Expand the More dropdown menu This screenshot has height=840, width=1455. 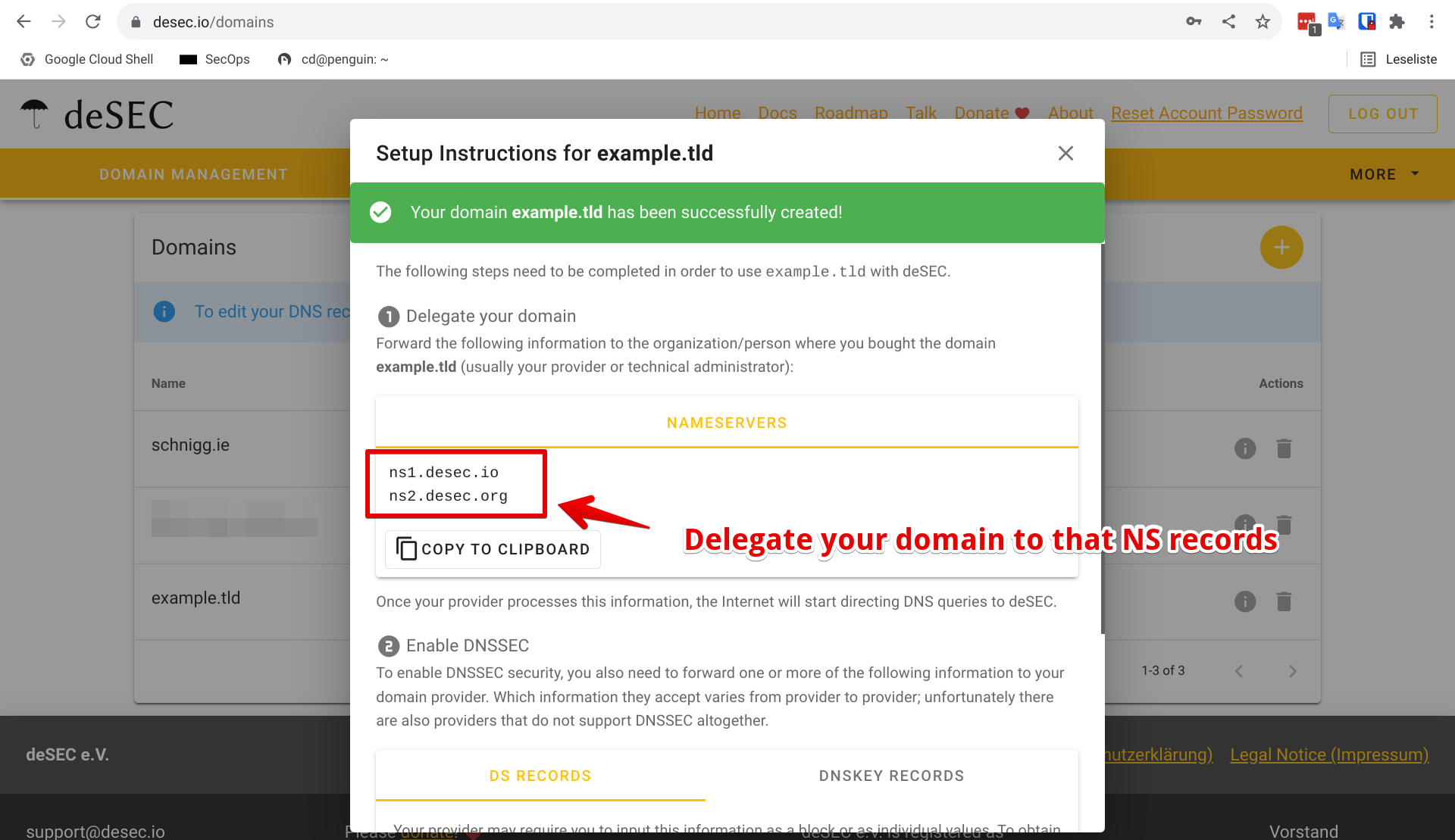1384,174
